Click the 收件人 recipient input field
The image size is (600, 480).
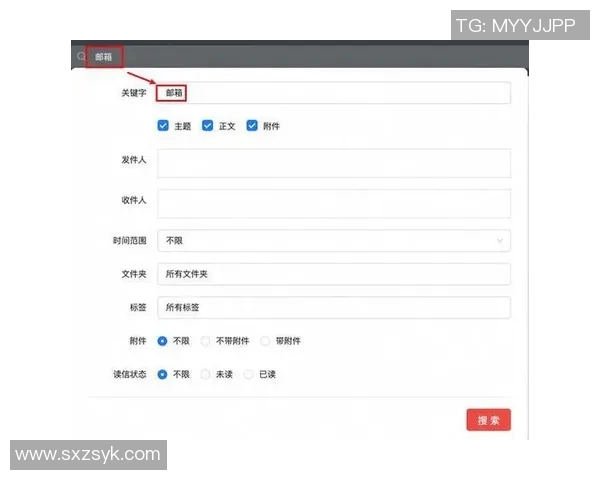(x=333, y=203)
